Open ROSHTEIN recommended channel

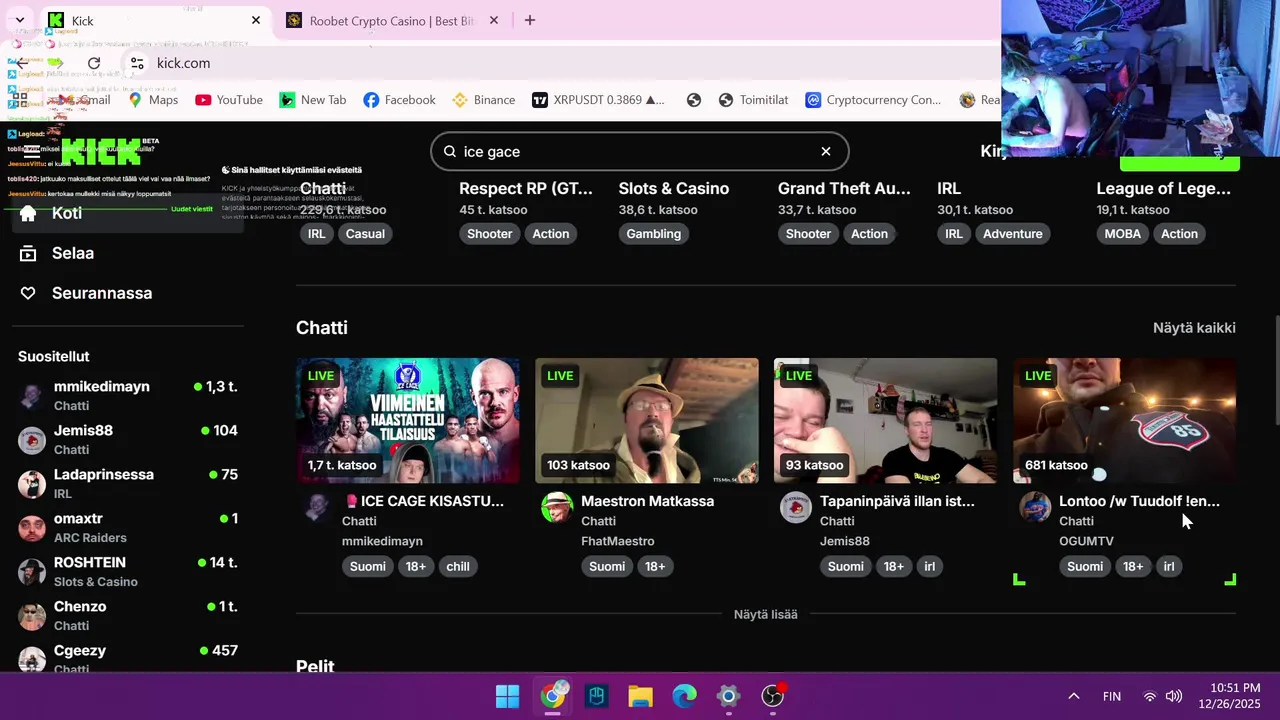tap(128, 571)
